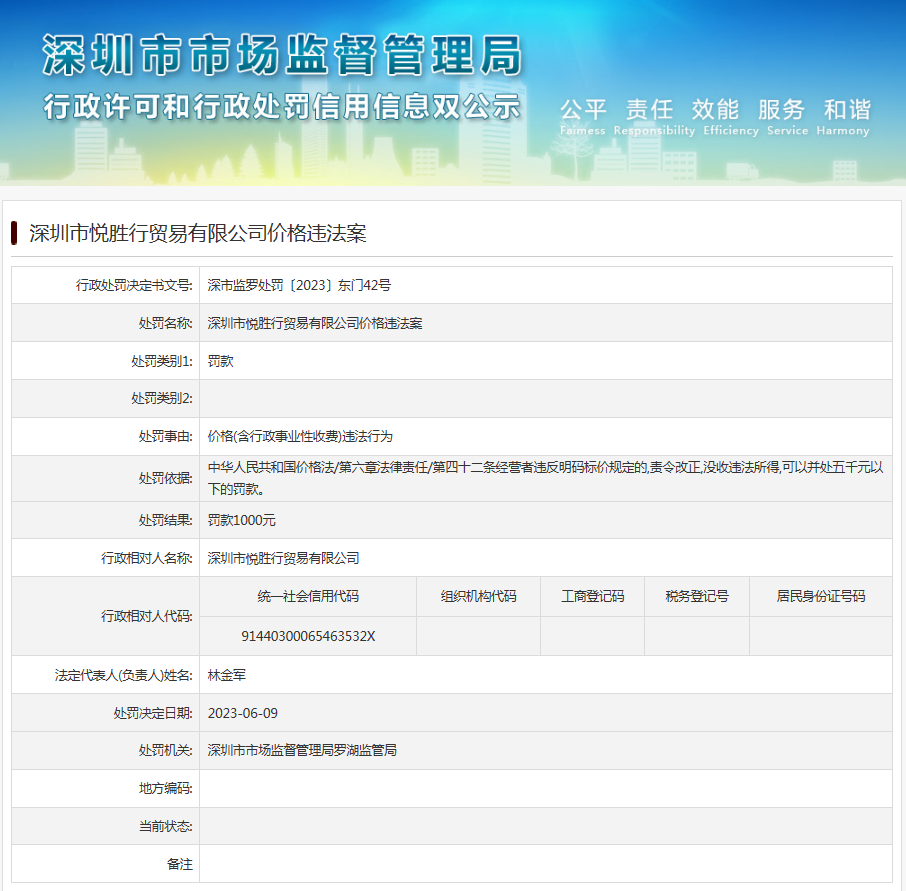Click the label 备注
Image resolution: width=906 pixels, height=891 pixels.
[179, 864]
